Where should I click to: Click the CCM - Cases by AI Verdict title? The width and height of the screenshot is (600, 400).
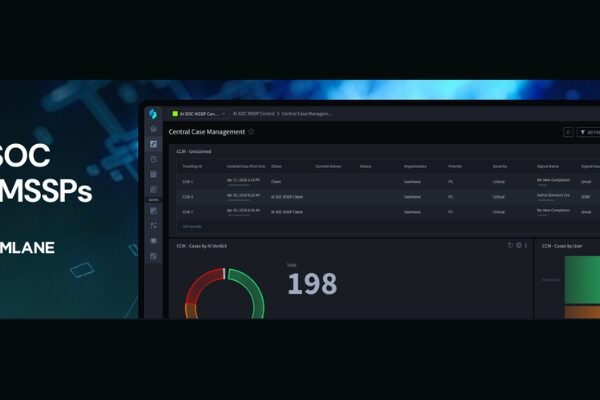coord(202,246)
